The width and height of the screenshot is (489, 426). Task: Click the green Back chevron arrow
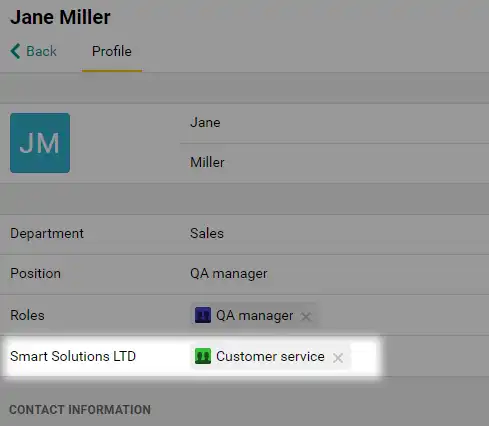(x=15, y=51)
